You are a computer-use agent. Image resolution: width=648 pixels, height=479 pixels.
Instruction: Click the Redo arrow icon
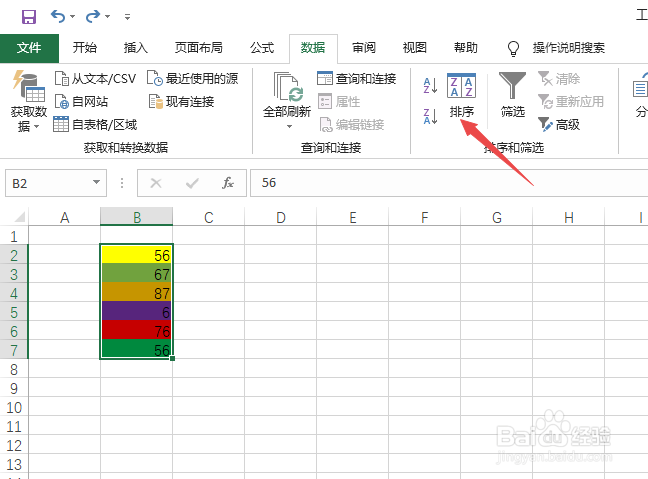click(x=93, y=17)
